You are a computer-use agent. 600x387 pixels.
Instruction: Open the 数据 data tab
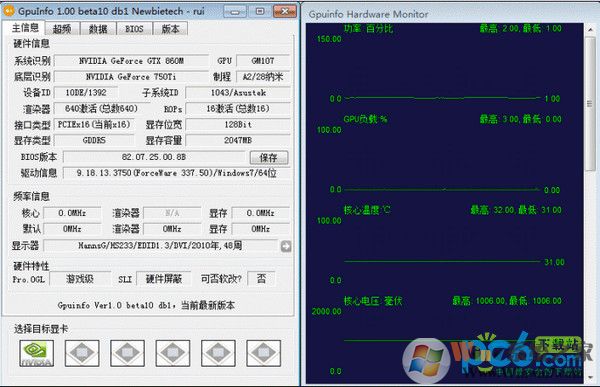tap(98, 29)
